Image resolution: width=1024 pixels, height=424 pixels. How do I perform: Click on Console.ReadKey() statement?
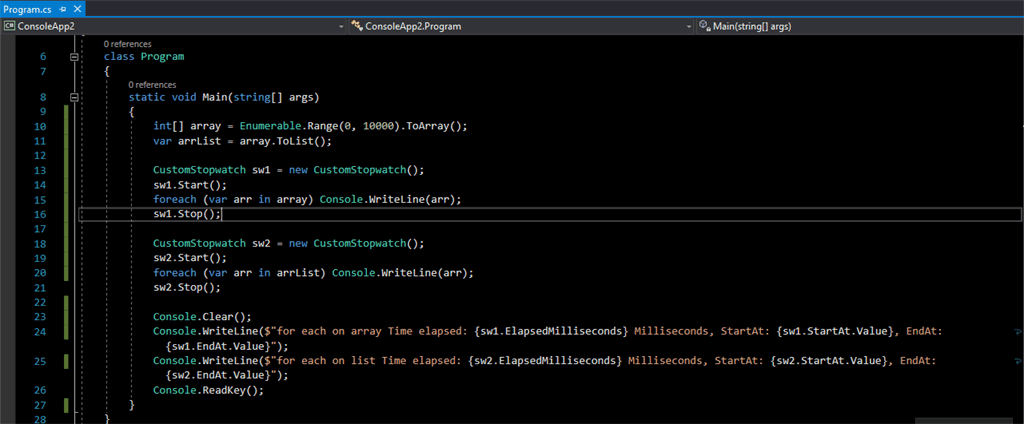click(208, 390)
